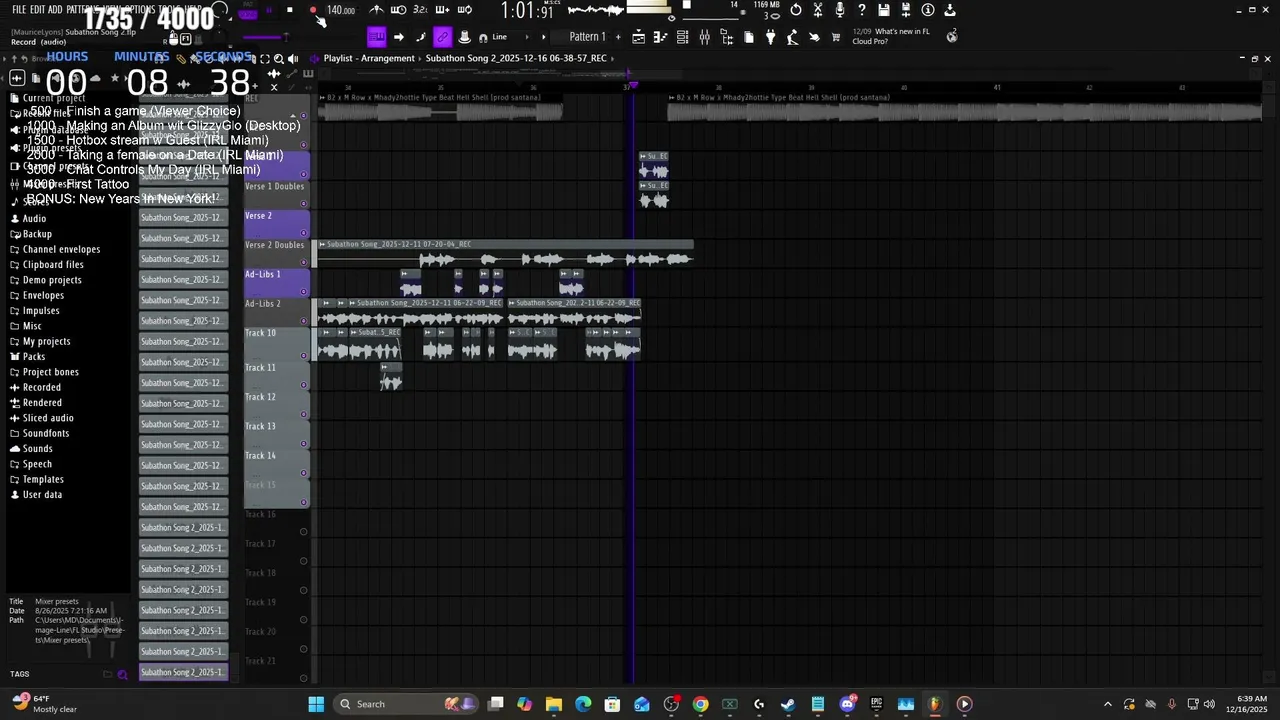
Task: Toggle Pat/Song mode button
Action: tap(246, 10)
